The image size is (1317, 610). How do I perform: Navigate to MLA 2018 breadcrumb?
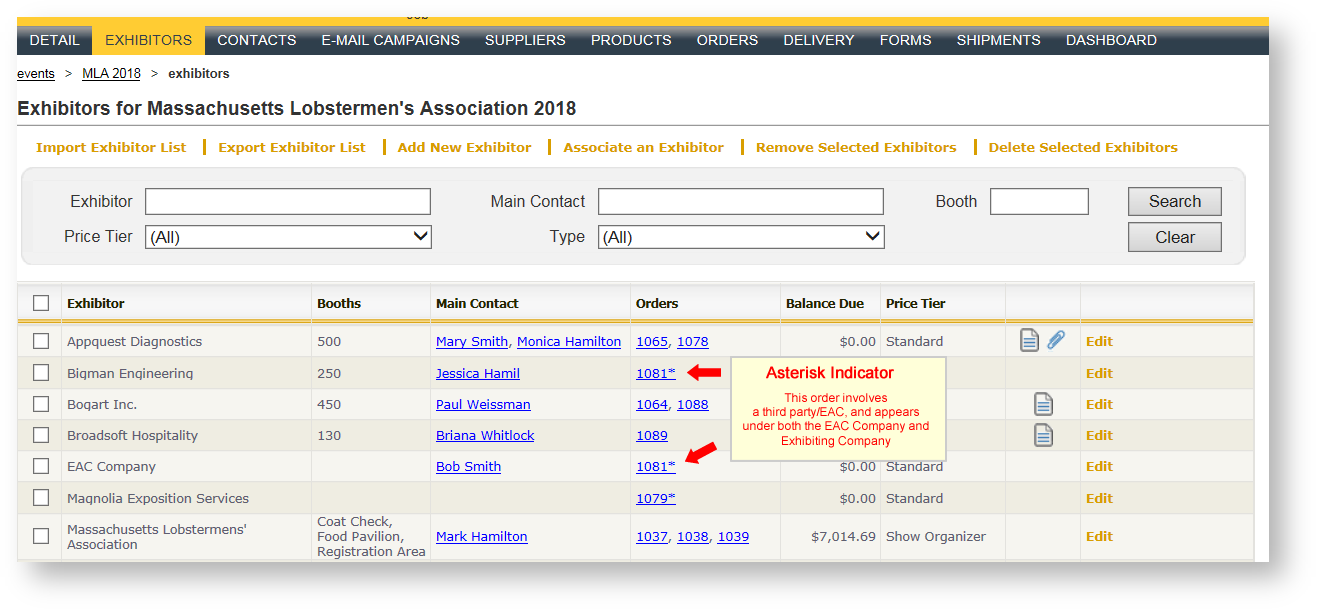coord(111,73)
